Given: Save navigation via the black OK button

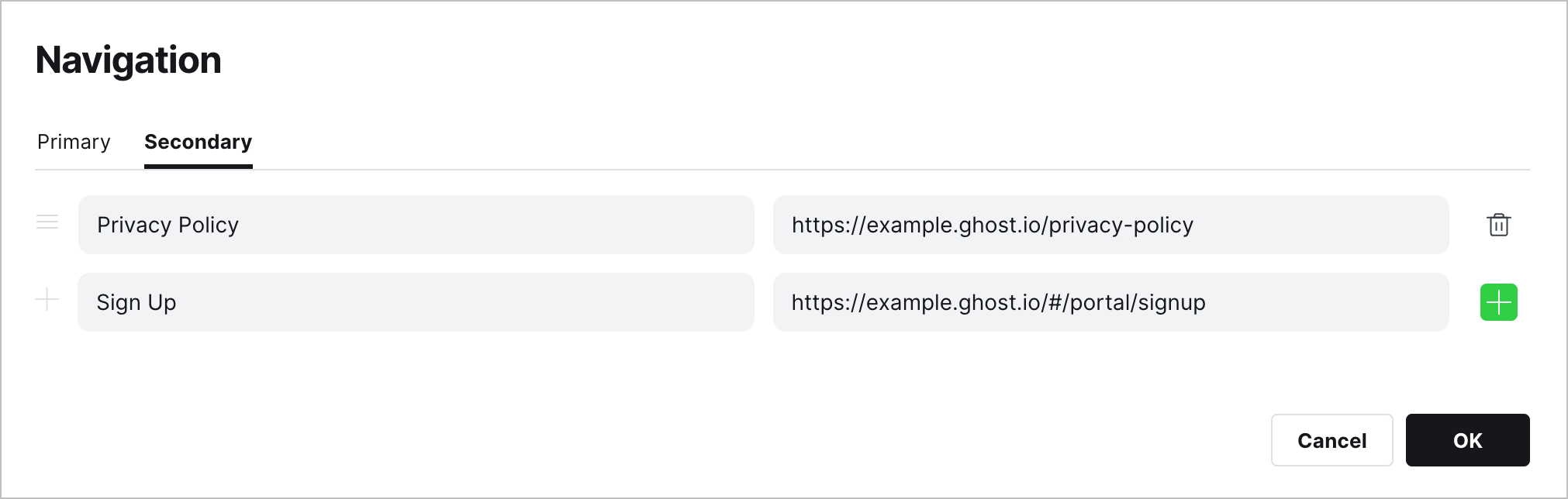Looking at the screenshot, I should tap(1467, 440).
